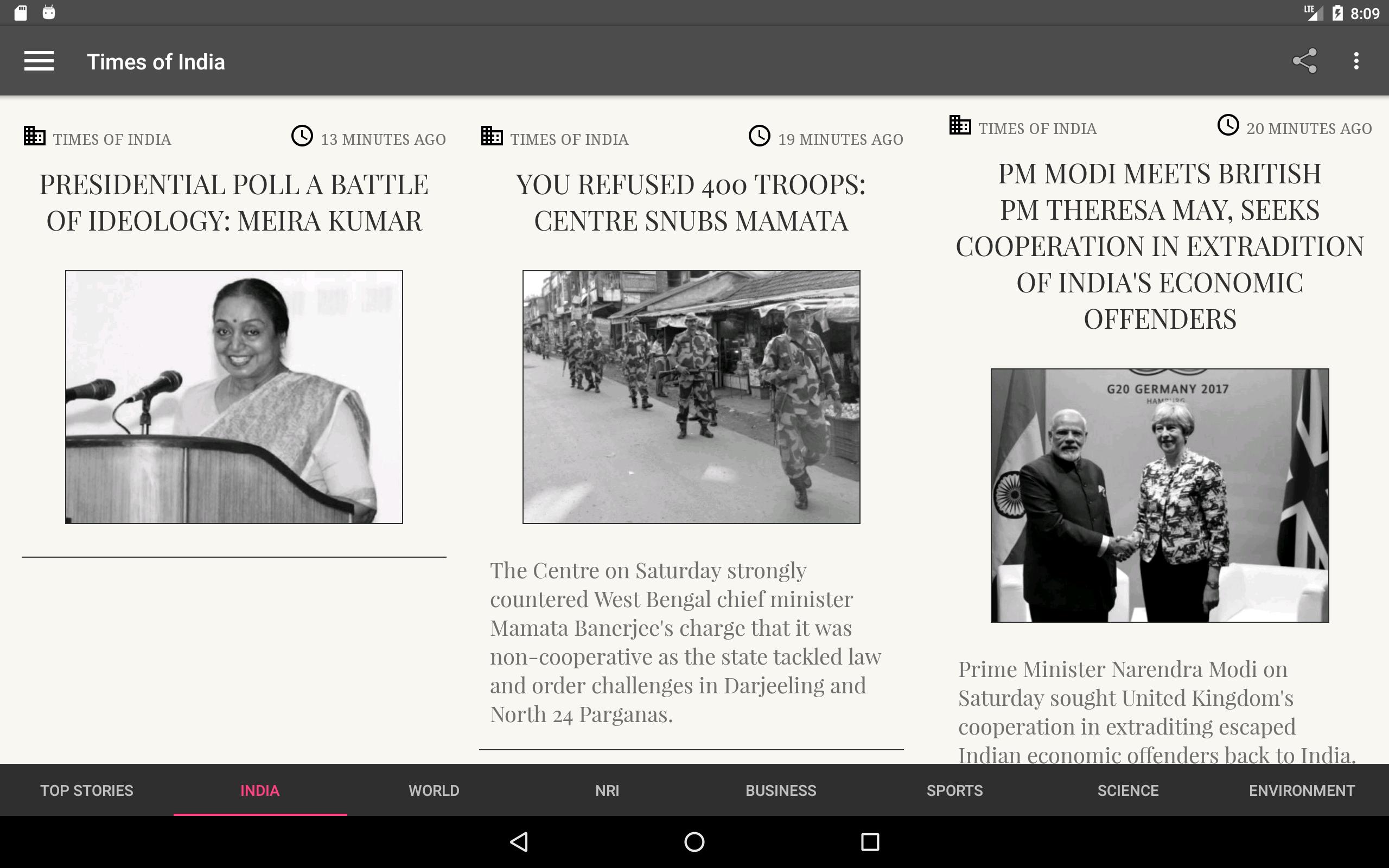Tap building icon on PM Modi article

click(960, 125)
